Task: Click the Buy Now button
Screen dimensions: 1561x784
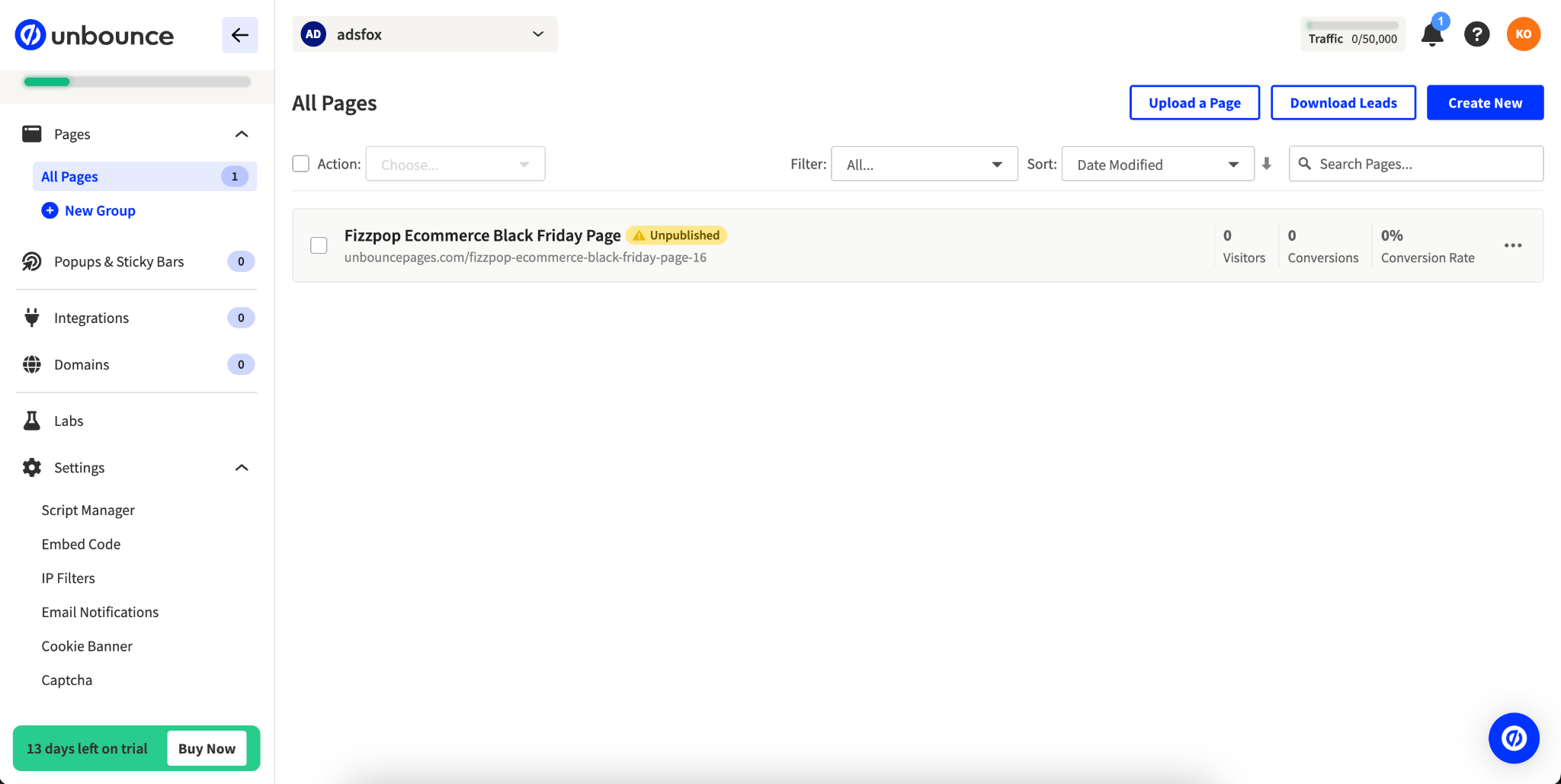Action: coord(207,748)
